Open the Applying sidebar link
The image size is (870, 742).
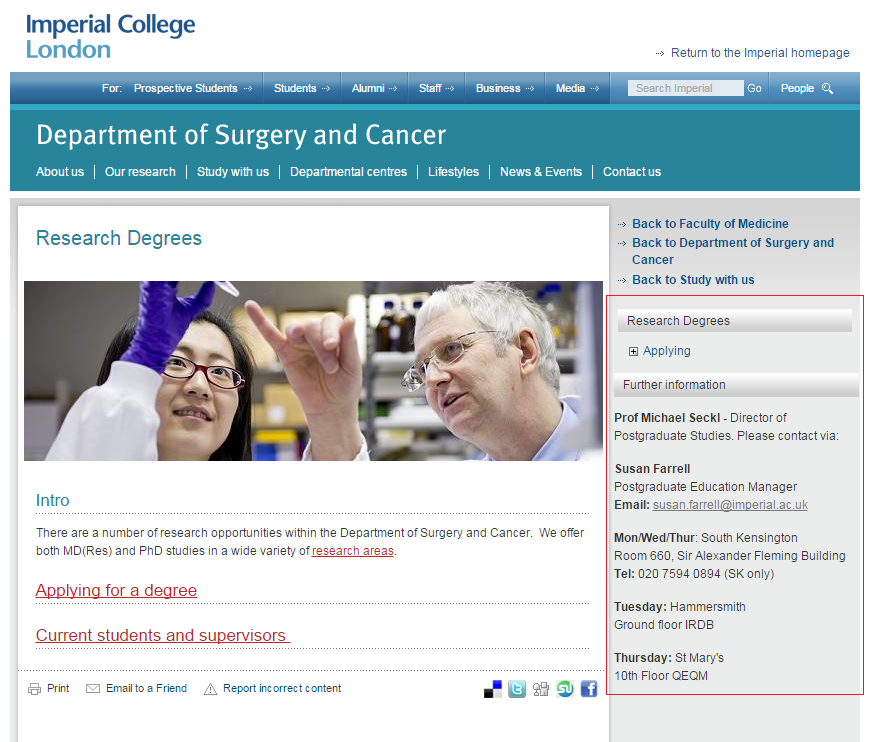tap(666, 351)
